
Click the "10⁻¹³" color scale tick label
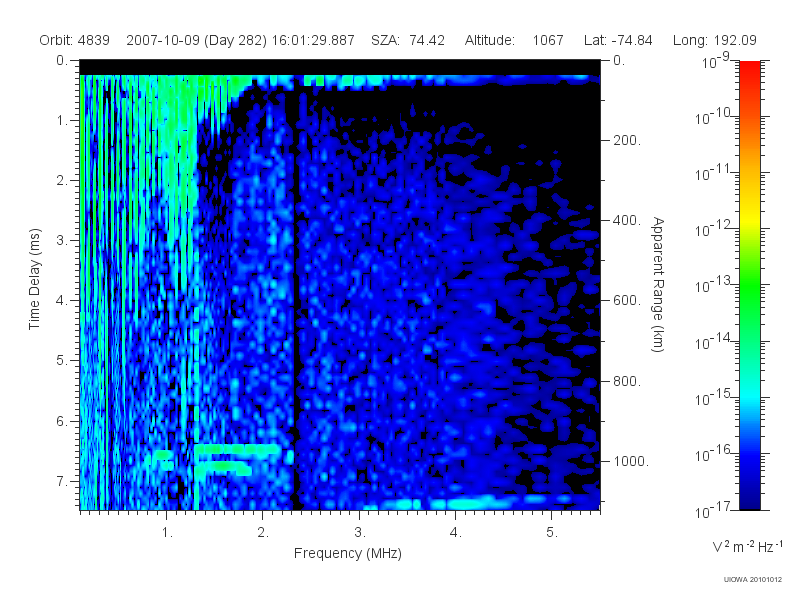coord(715,285)
